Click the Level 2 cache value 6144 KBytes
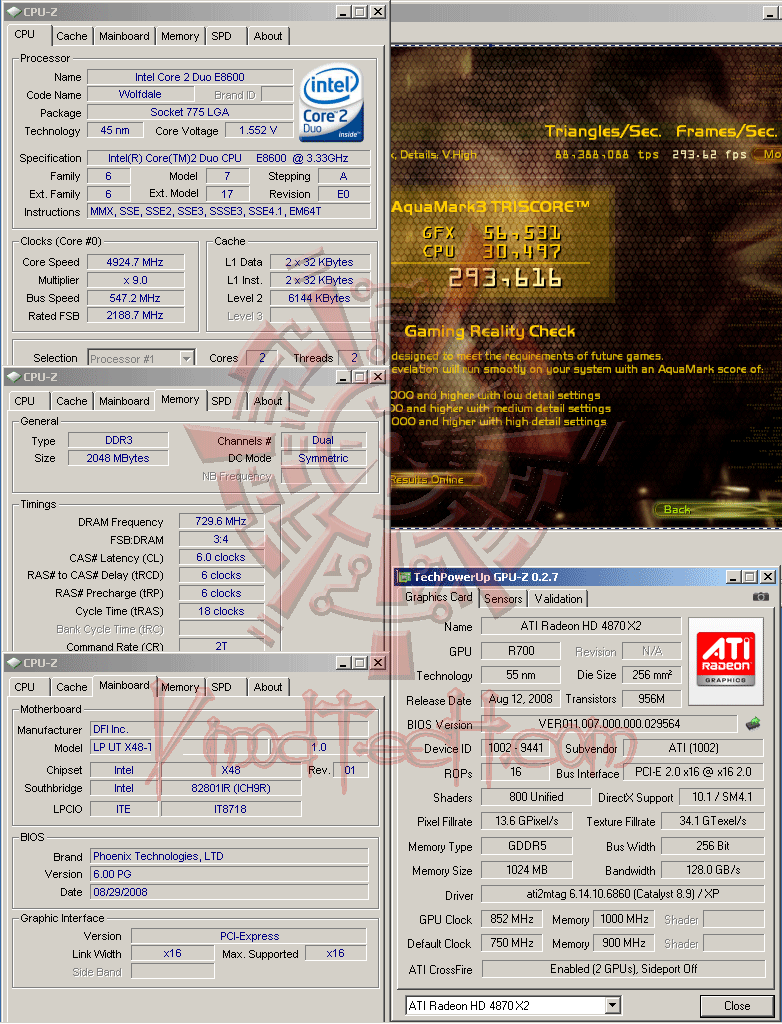Screen dimensions: 782x1024 coord(319,298)
